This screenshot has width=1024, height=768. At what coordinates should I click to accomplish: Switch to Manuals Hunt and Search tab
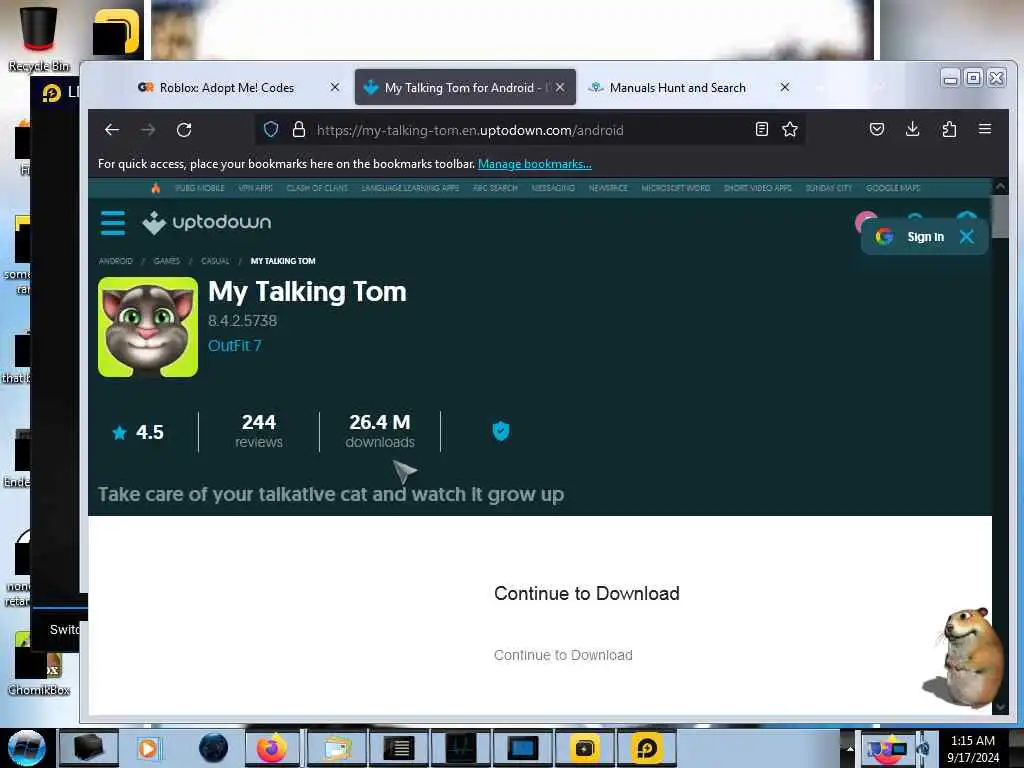677,88
